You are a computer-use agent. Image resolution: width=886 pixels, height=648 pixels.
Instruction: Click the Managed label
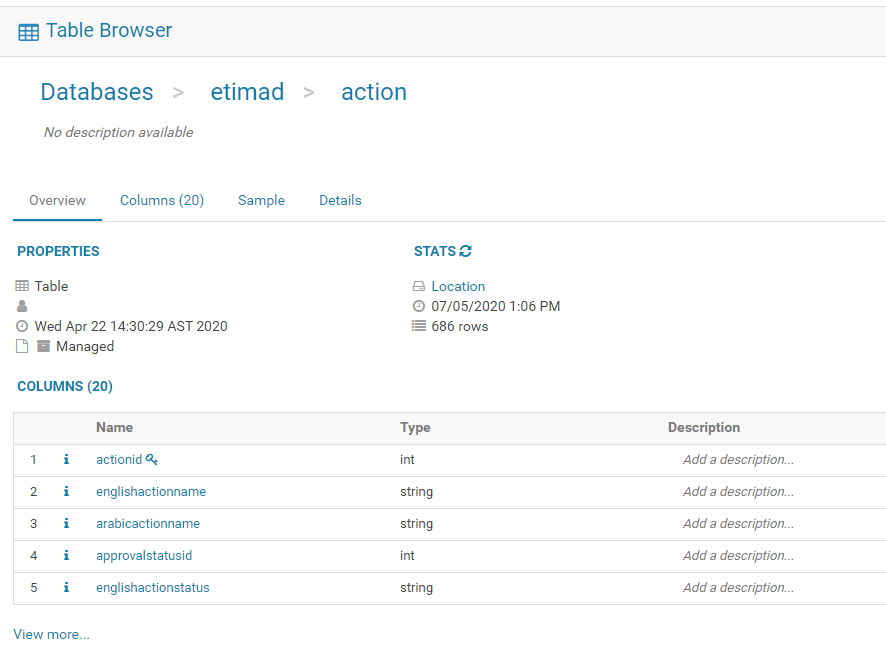[85, 346]
